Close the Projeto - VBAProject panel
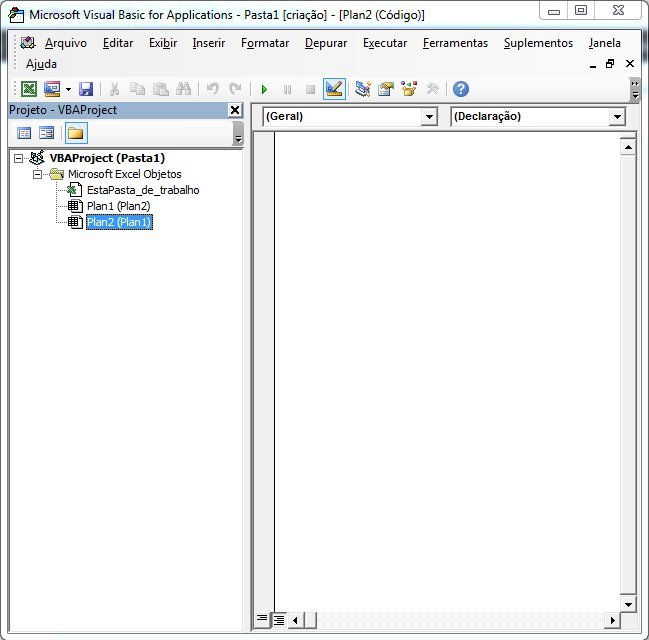The height and width of the screenshot is (640, 649). (x=235, y=110)
